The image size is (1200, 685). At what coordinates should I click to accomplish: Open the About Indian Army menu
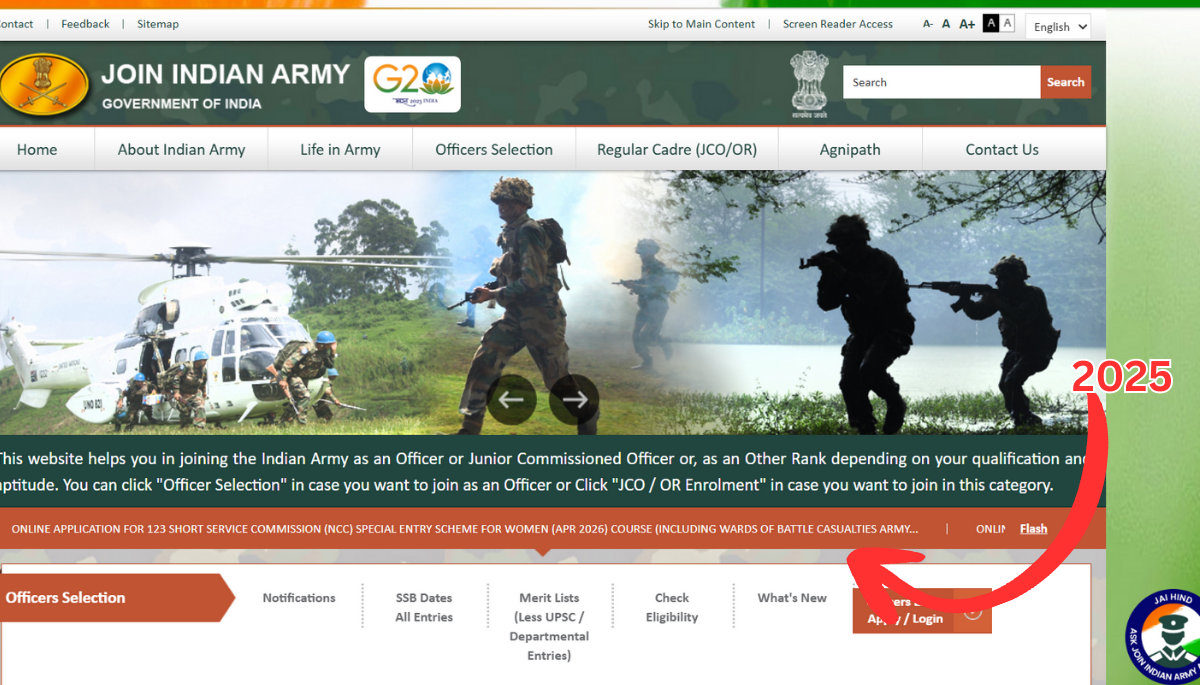(x=181, y=150)
